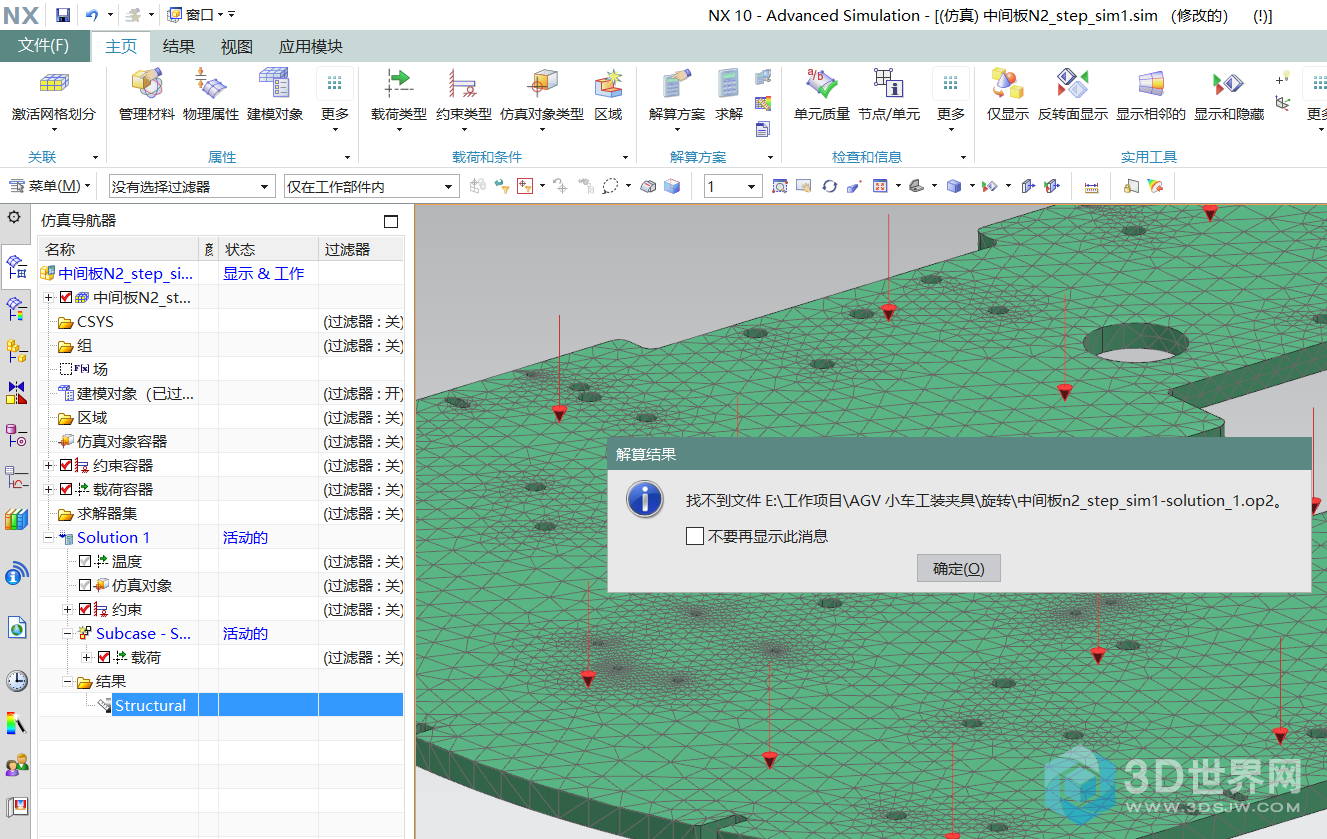The height and width of the screenshot is (839, 1327).
Task: Open the history clock sidebar tab
Action: (x=16, y=681)
